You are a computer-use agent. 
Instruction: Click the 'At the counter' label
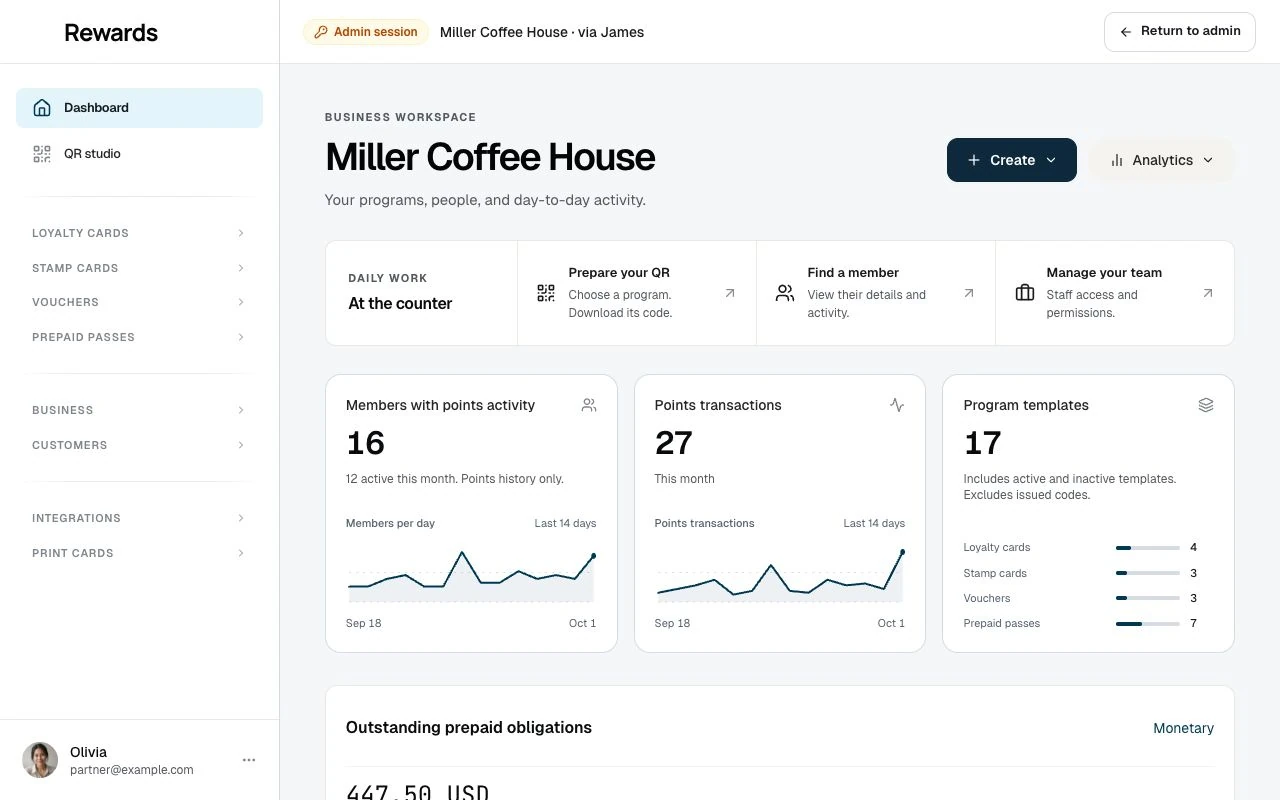point(400,304)
